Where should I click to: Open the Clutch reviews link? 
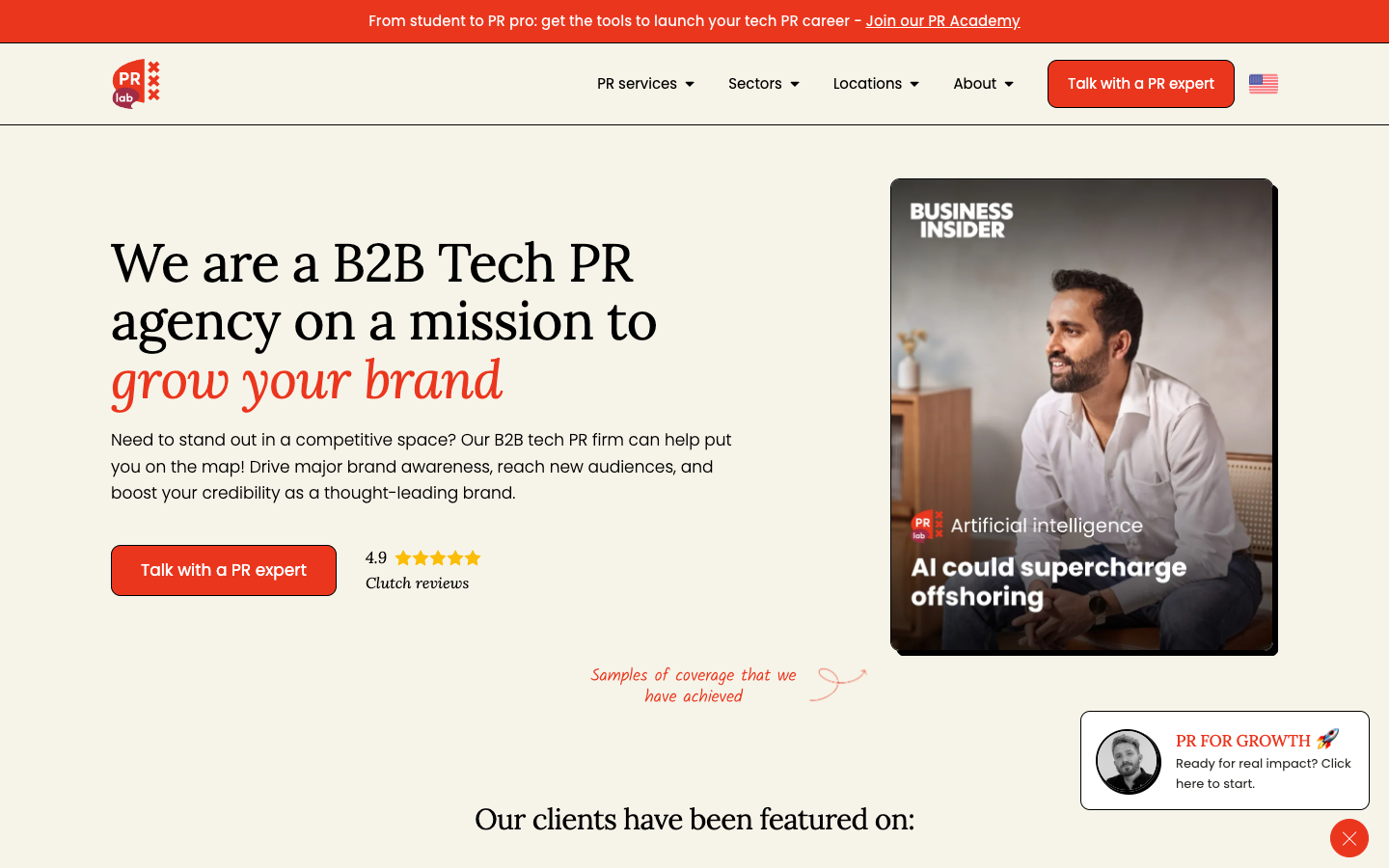click(x=417, y=583)
